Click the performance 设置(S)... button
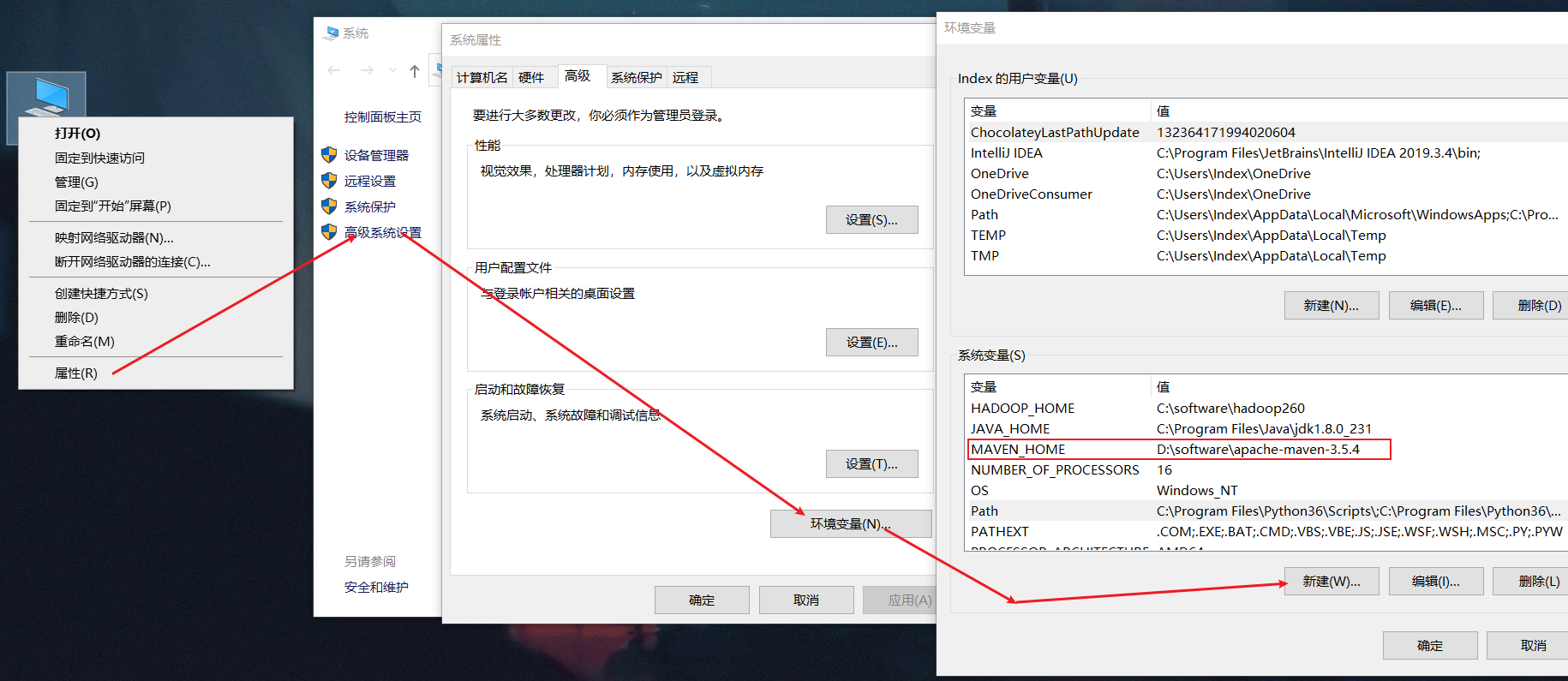Screen dimensions: 1568x681 pyautogui.click(x=871, y=220)
